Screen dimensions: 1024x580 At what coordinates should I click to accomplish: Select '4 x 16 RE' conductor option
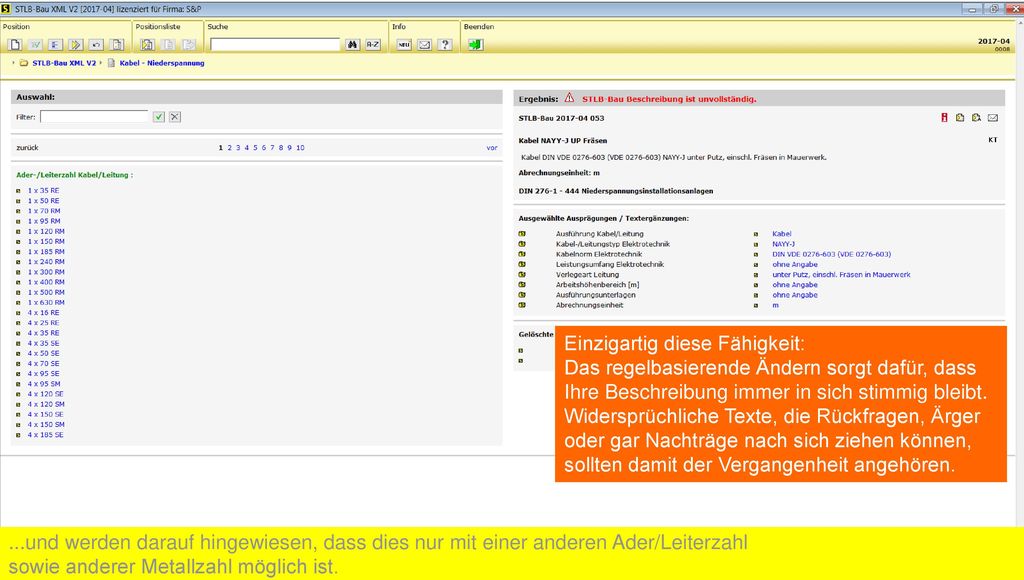point(43,313)
